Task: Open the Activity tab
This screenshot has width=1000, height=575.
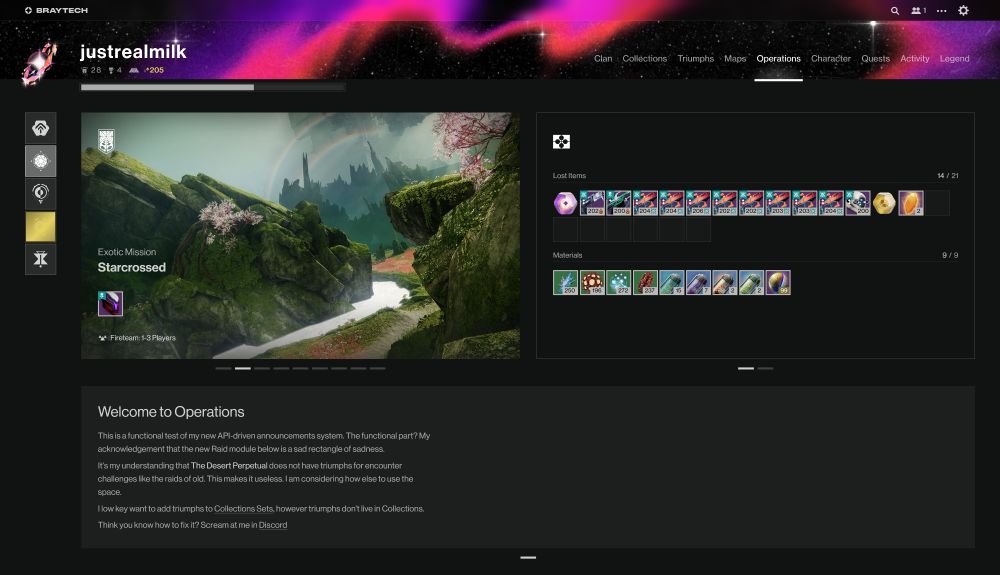Action: (915, 59)
